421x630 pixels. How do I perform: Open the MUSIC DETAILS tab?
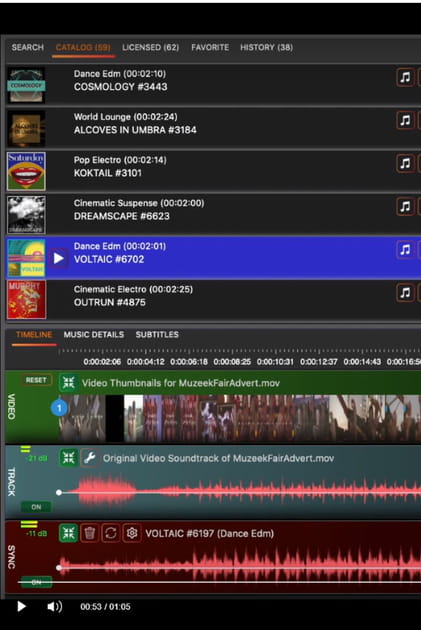coord(94,335)
